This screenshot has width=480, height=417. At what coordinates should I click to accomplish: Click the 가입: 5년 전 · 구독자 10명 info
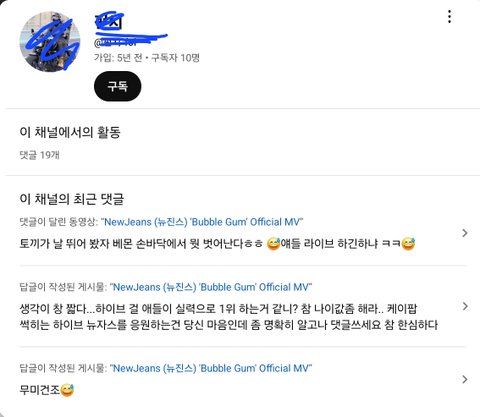146,58
